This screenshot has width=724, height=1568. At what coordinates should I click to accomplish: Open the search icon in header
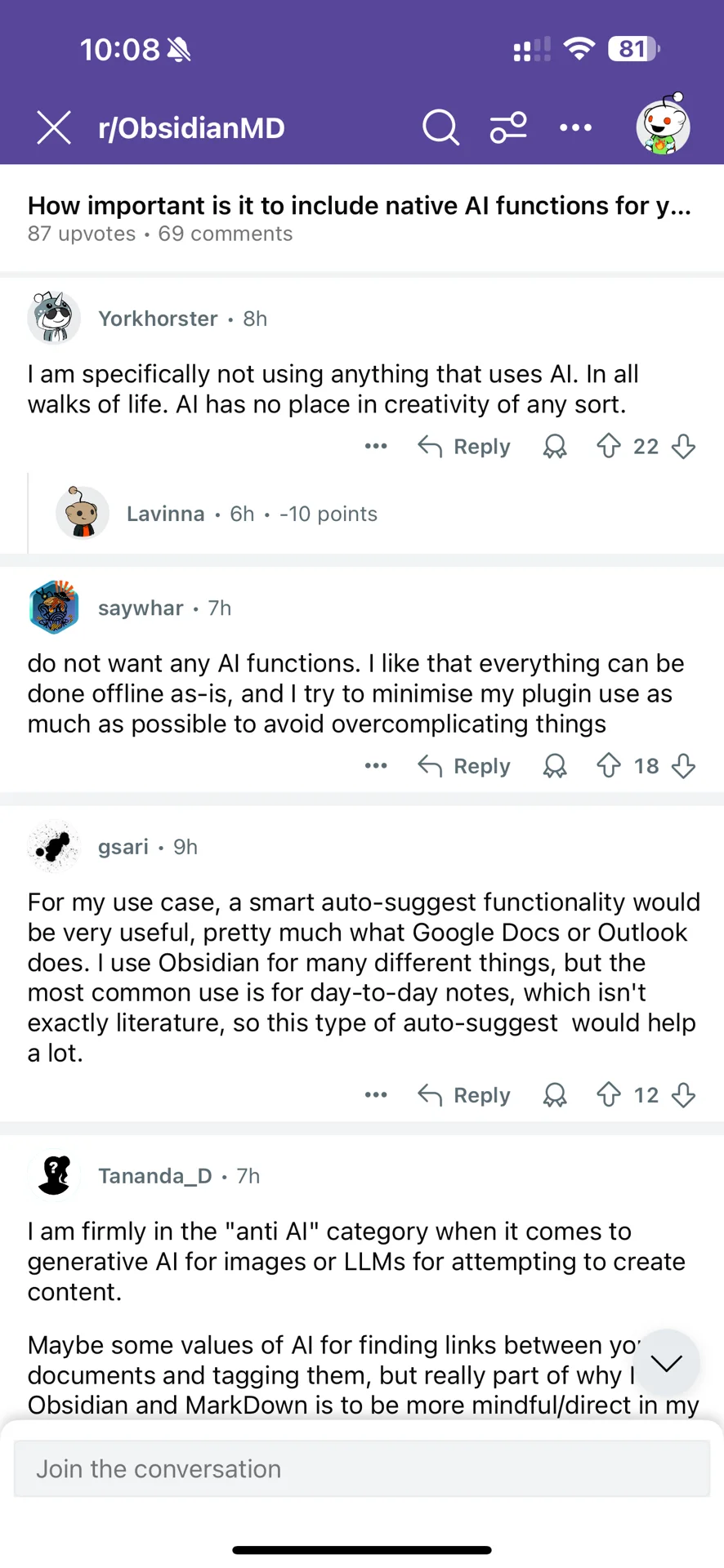440,128
